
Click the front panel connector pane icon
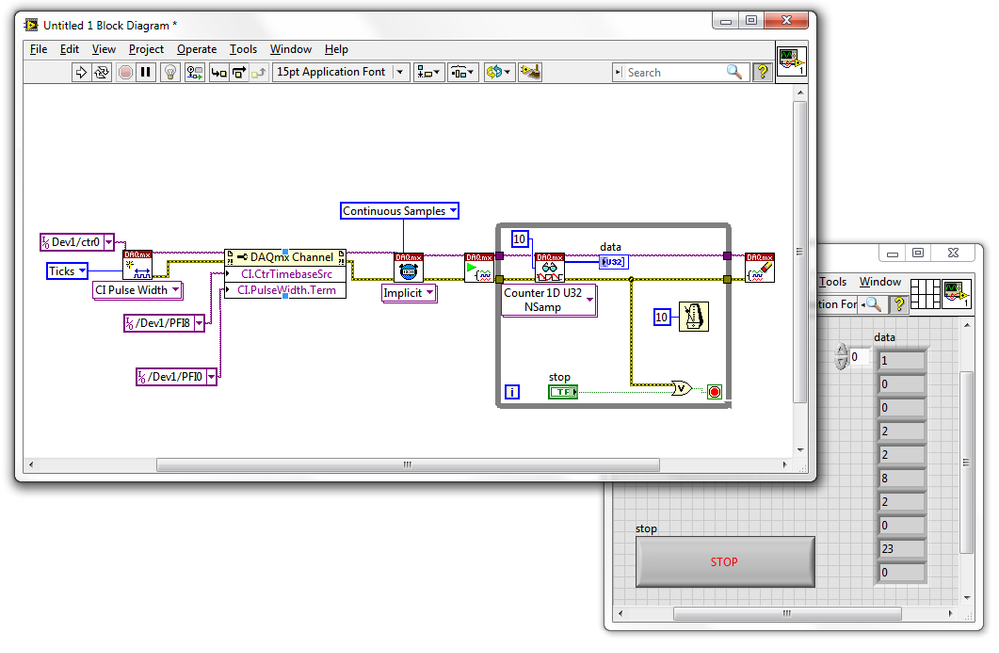925,294
